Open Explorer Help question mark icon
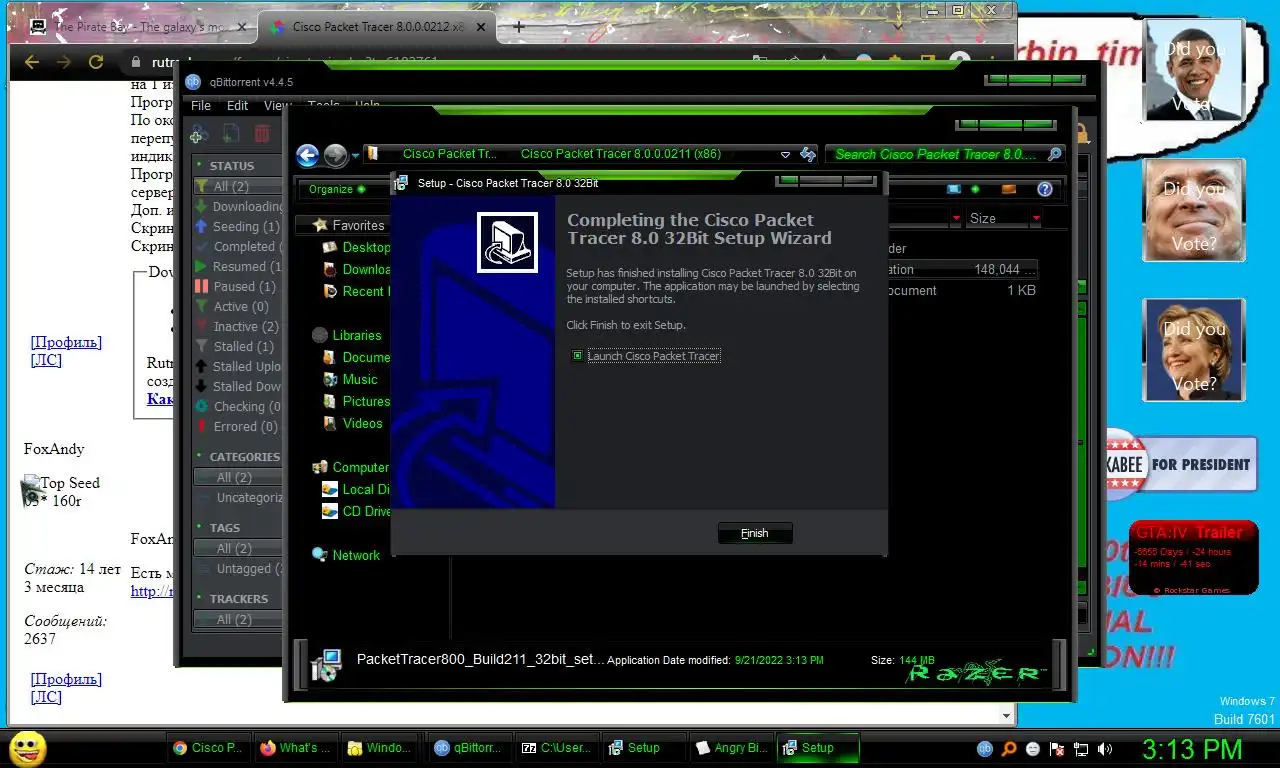This screenshot has width=1280, height=768. point(1045,189)
